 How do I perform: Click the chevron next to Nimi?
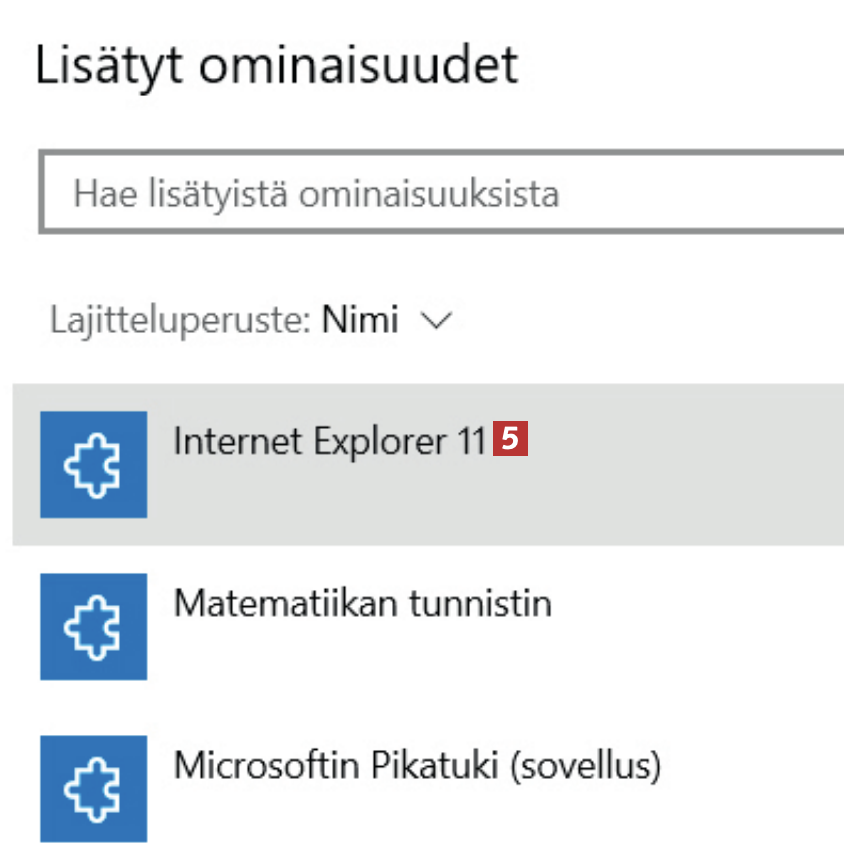[437, 321]
